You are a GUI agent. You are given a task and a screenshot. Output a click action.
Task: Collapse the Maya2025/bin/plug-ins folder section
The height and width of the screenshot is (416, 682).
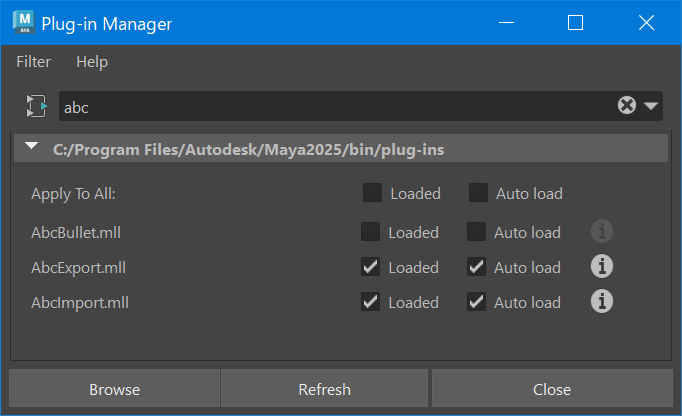[31, 146]
